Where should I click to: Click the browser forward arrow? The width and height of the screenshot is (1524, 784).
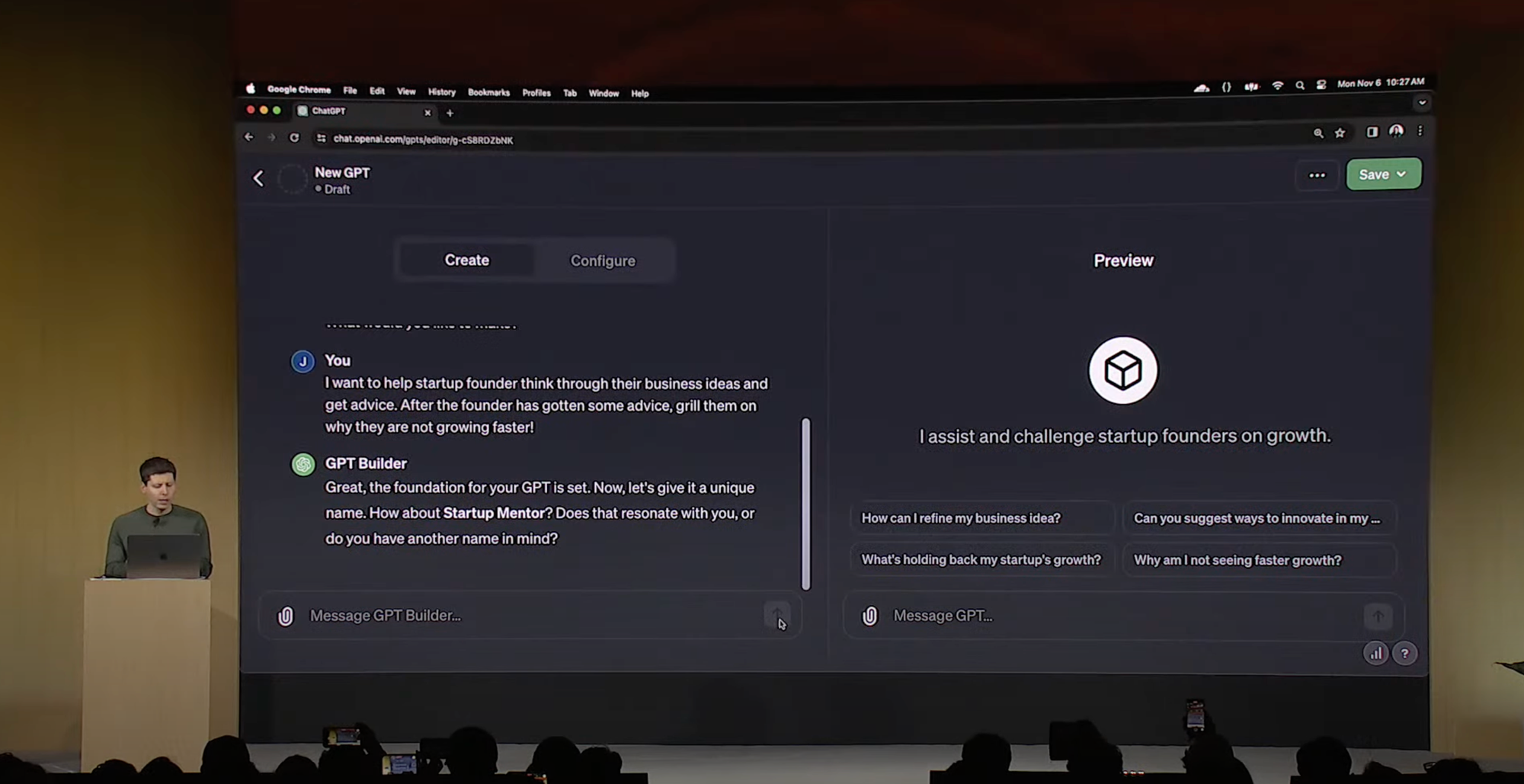pos(271,137)
